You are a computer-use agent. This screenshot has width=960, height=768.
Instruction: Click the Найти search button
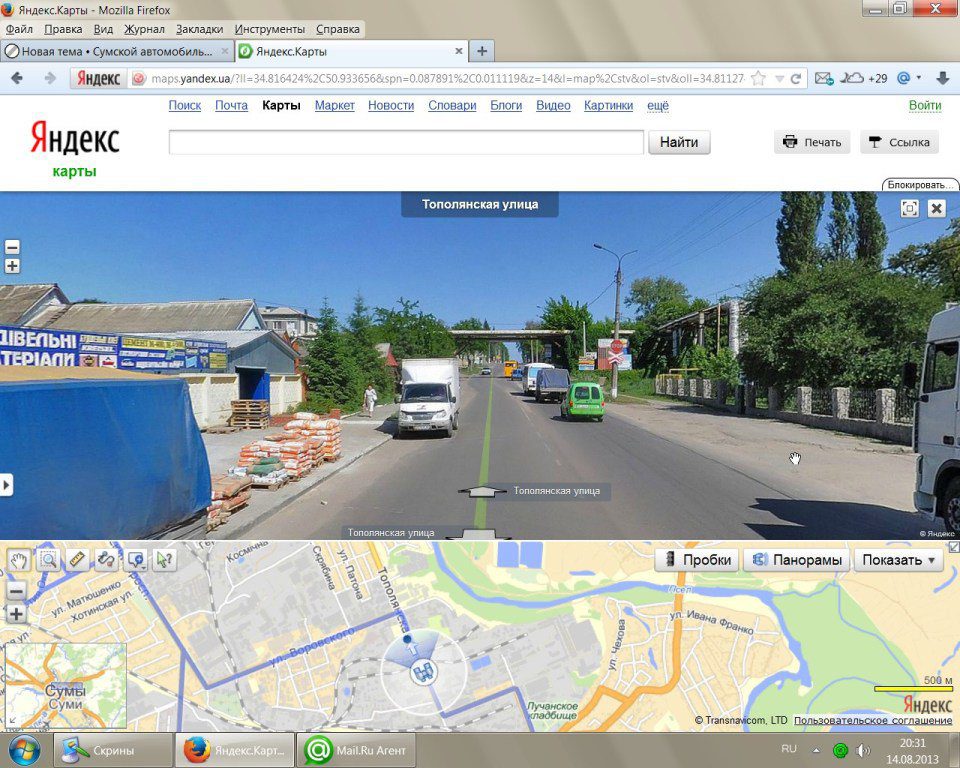pyautogui.click(x=679, y=142)
